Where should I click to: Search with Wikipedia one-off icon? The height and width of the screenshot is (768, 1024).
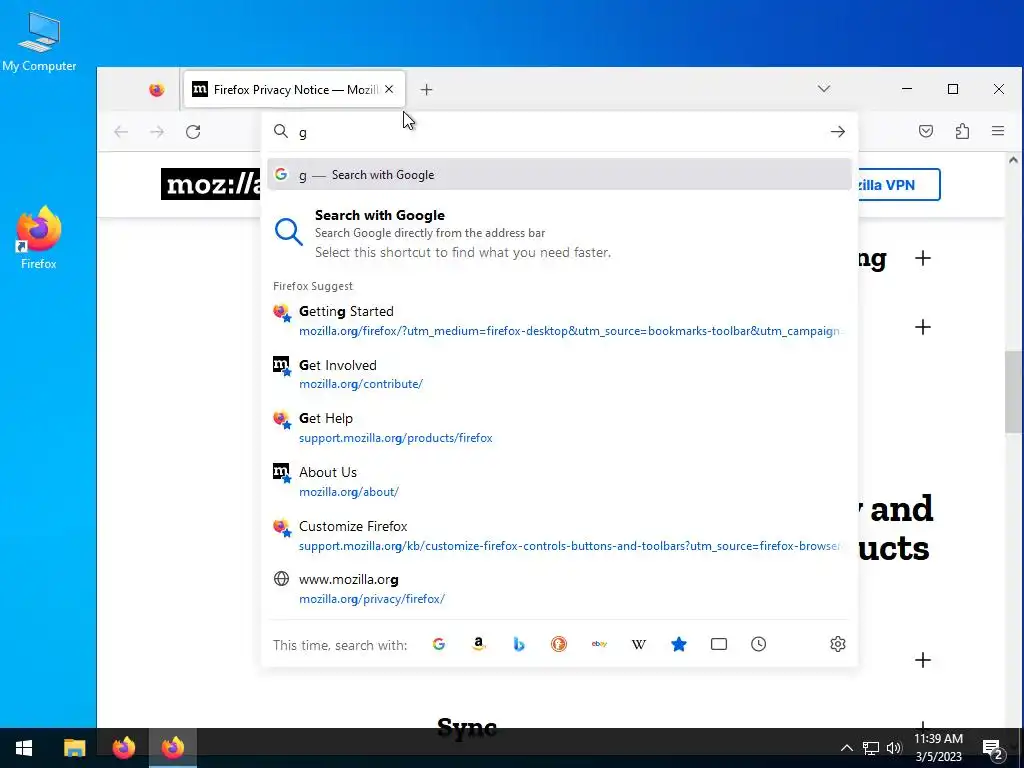[x=639, y=645]
